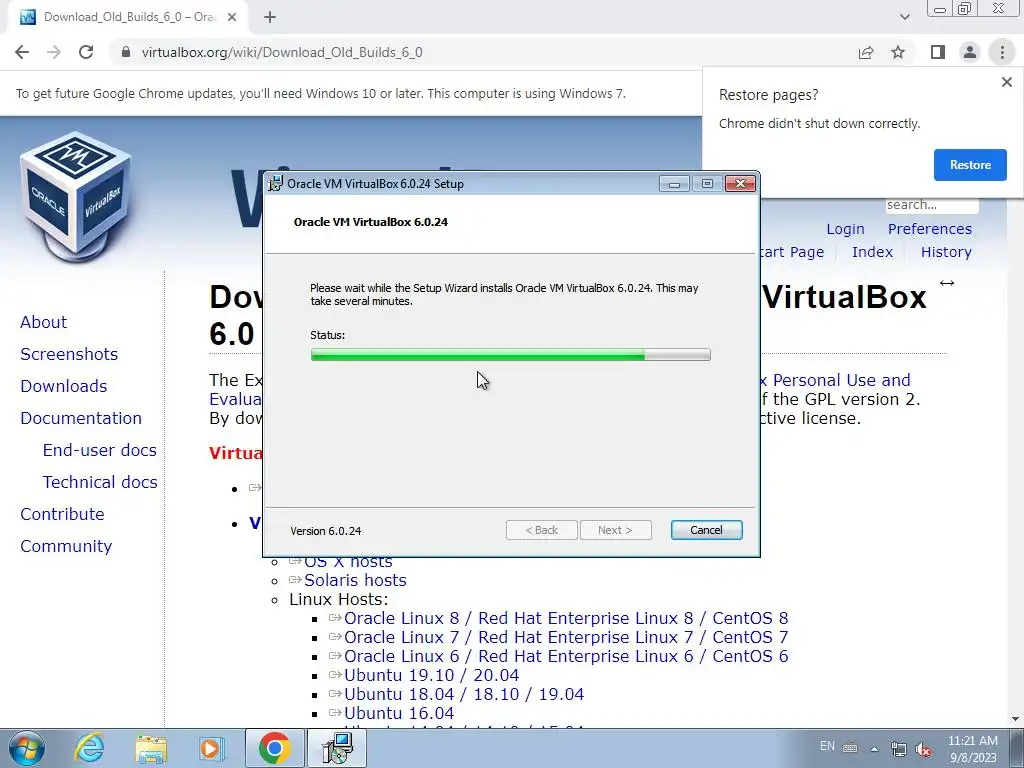
Task: Click the lock icon in address bar
Action: 126,52
